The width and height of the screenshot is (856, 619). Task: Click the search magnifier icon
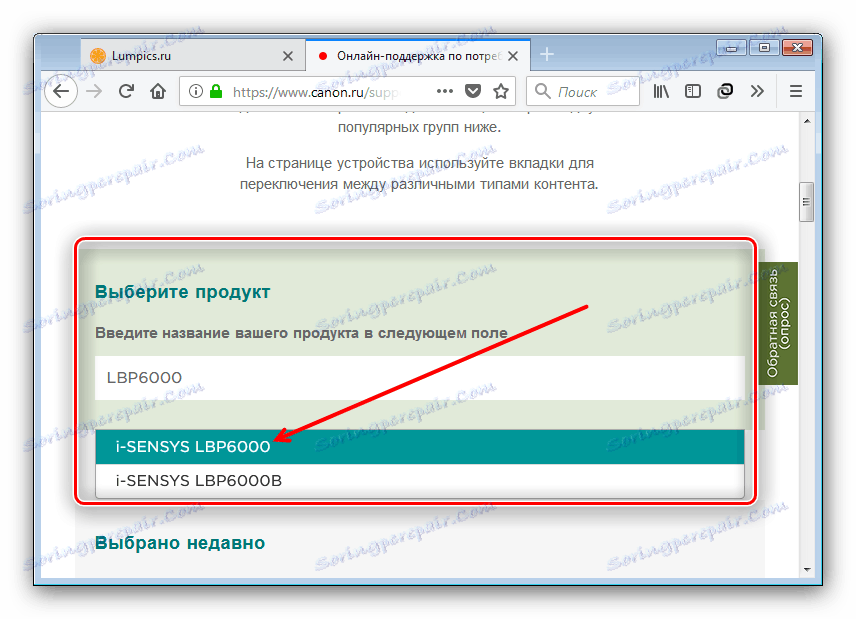[x=542, y=91]
